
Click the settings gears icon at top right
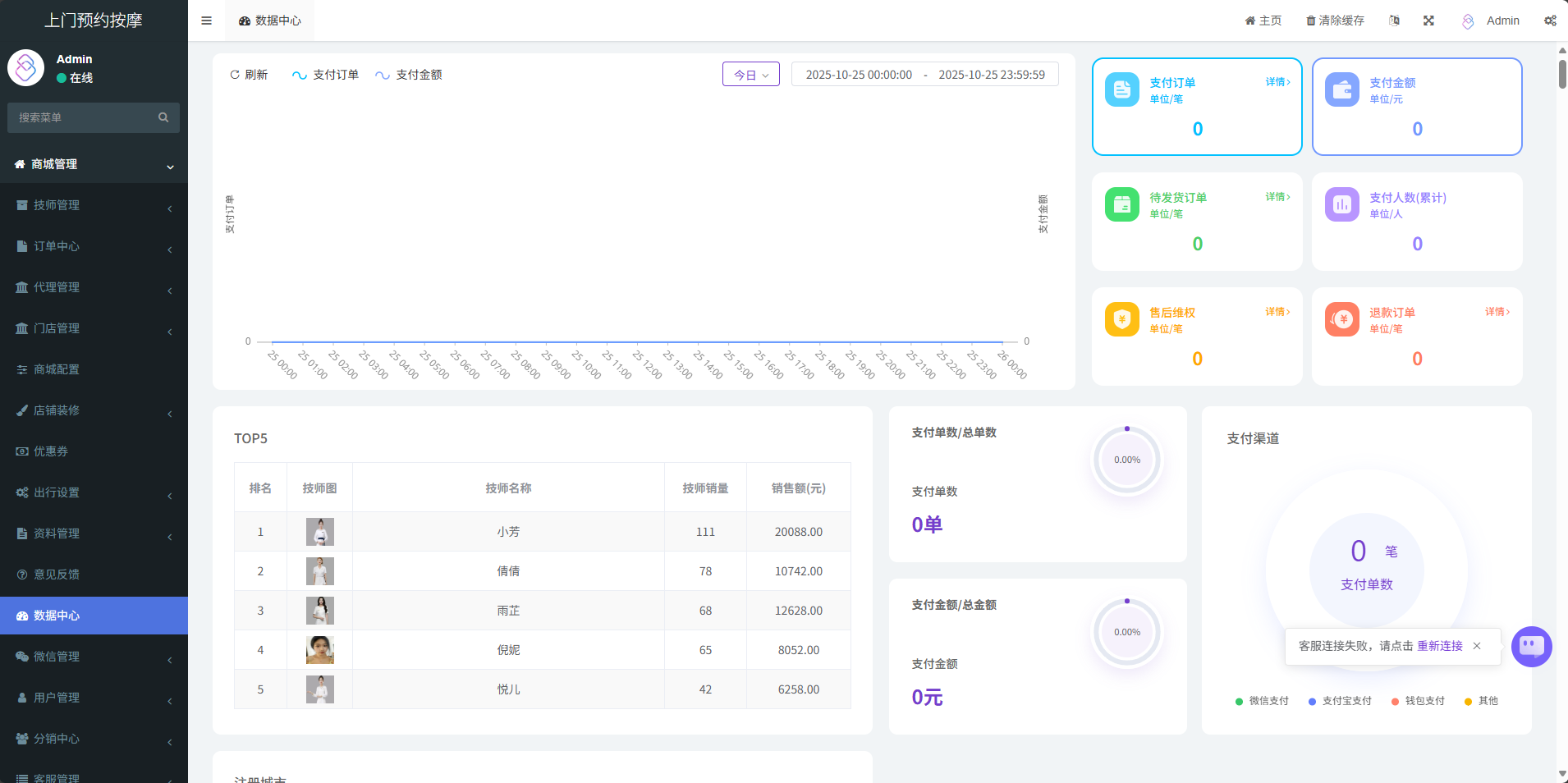1550,21
